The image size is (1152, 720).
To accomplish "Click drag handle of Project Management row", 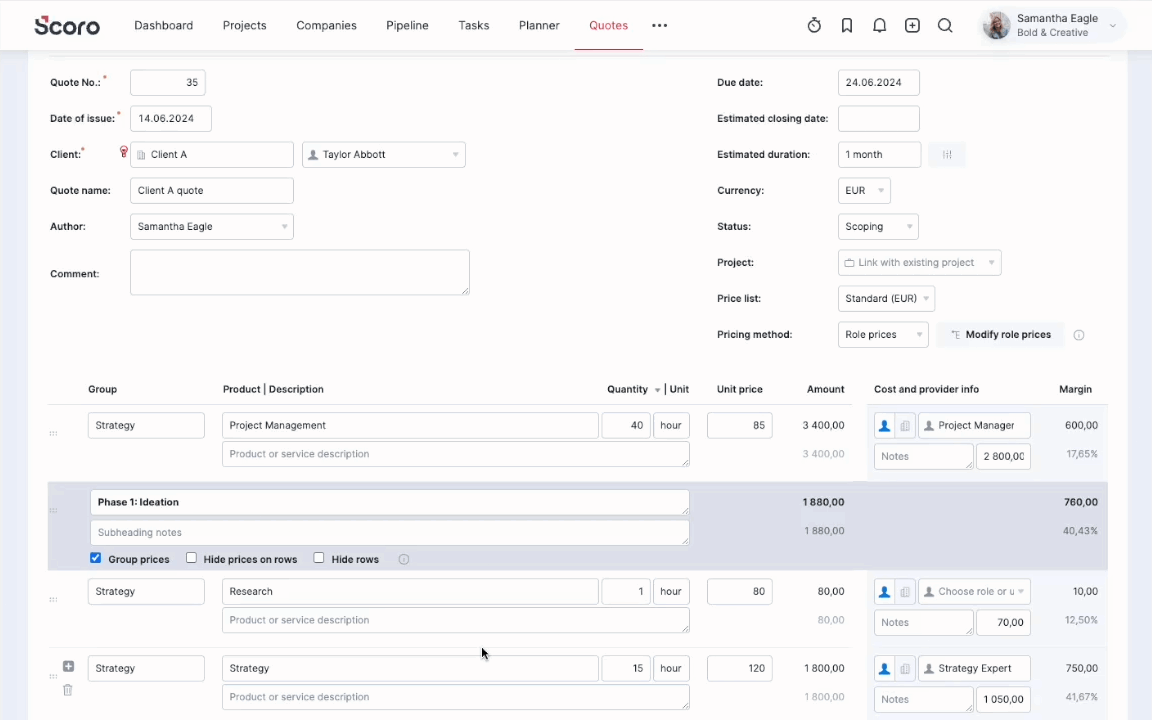I will [54, 433].
